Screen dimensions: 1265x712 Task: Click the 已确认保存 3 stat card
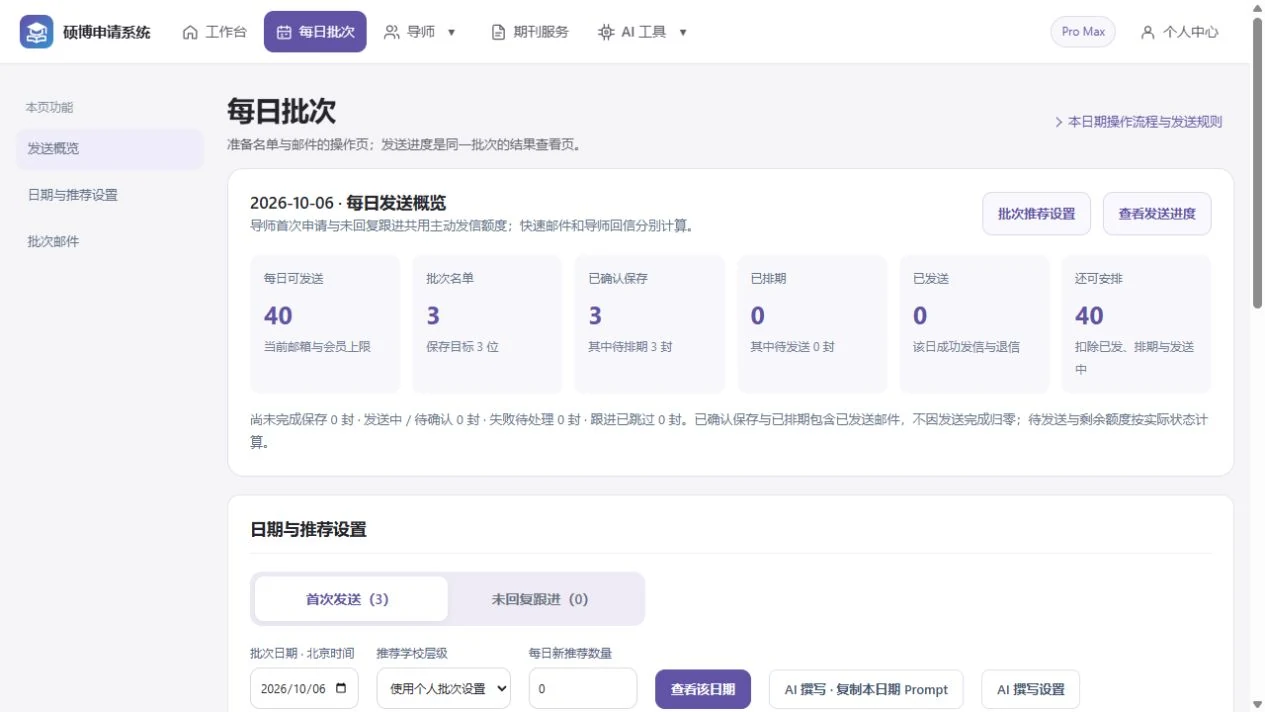[650, 324]
